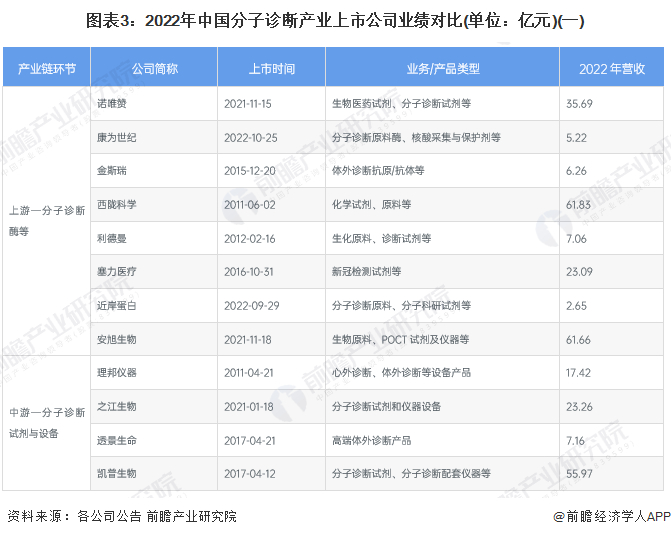Click revenue value 17.42

pos(578,373)
